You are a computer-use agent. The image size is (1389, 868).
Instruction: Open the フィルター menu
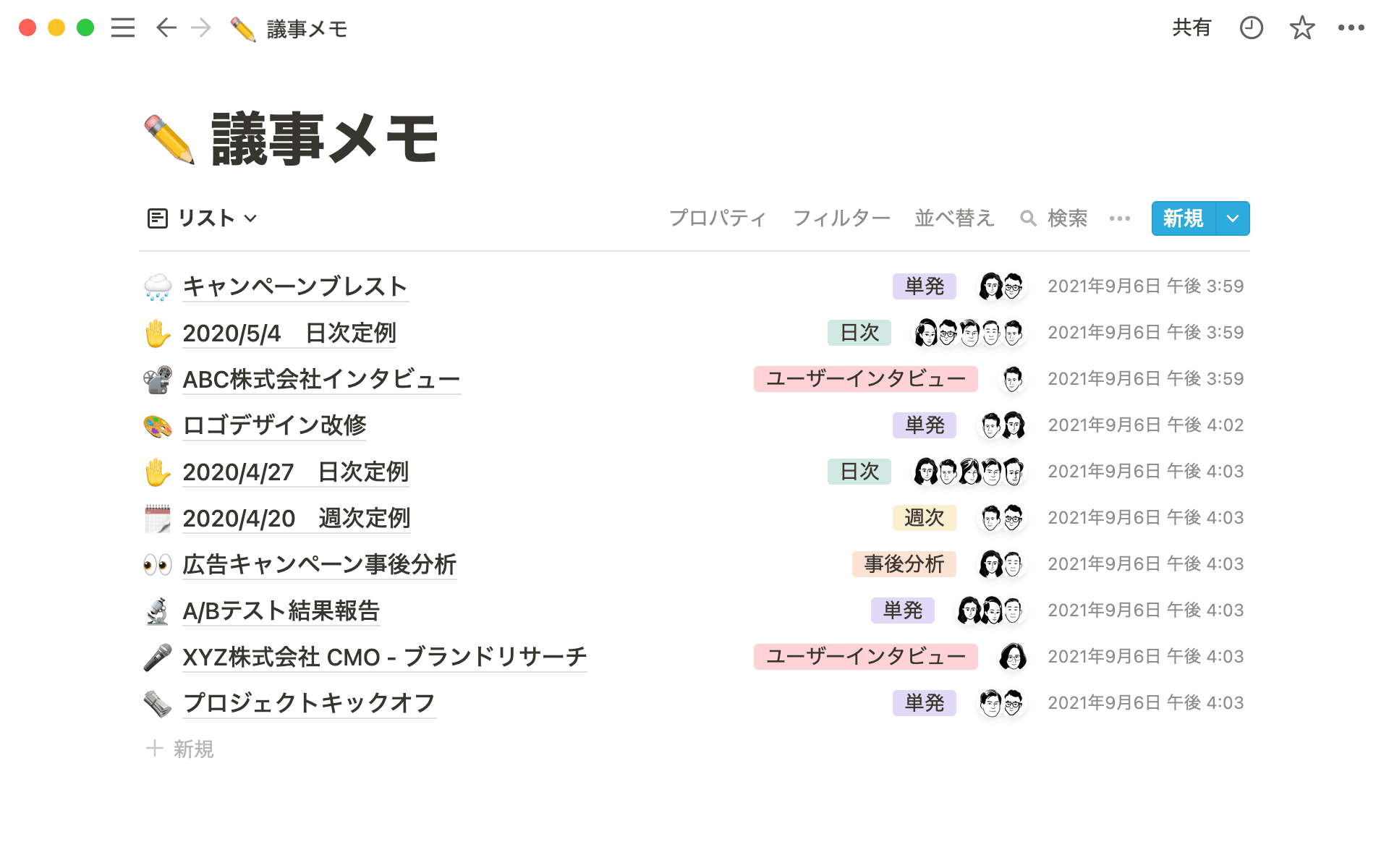click(x=841, y=218)
